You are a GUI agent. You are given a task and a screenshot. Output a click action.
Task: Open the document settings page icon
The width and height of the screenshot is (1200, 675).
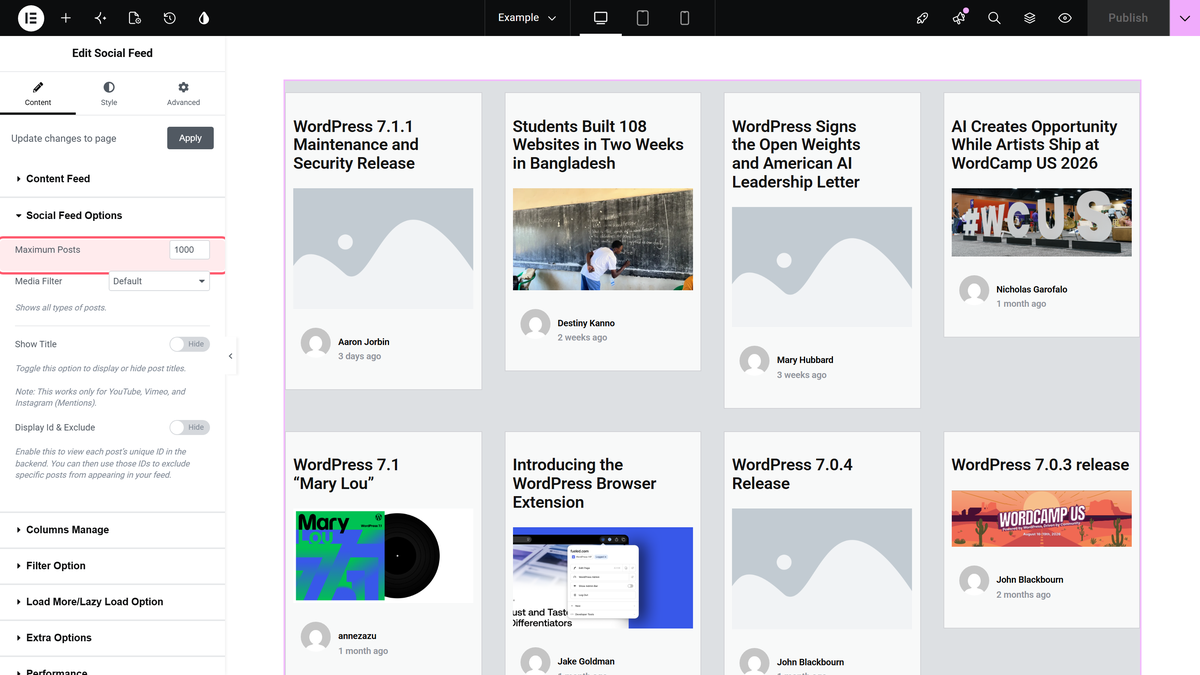click(135, 18)
